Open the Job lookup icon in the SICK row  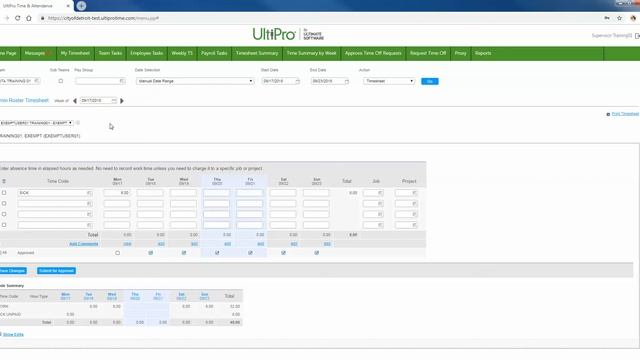380,193
